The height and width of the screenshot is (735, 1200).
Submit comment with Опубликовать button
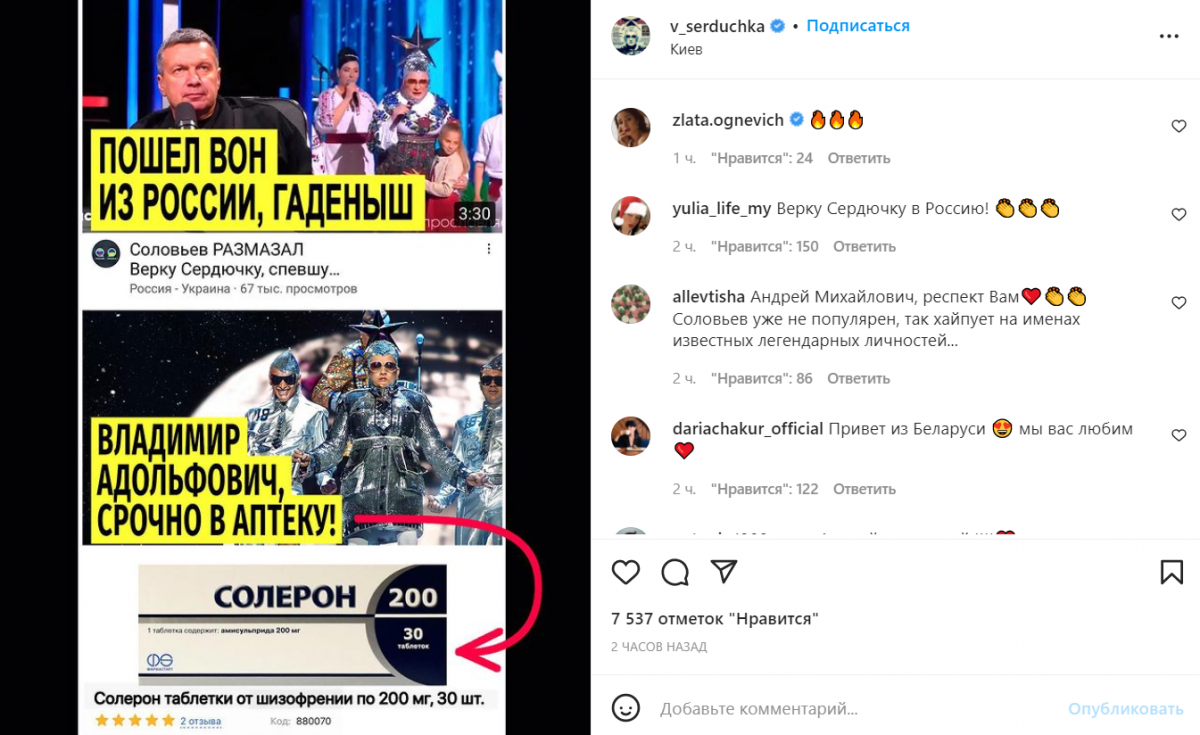(1125, 709)
